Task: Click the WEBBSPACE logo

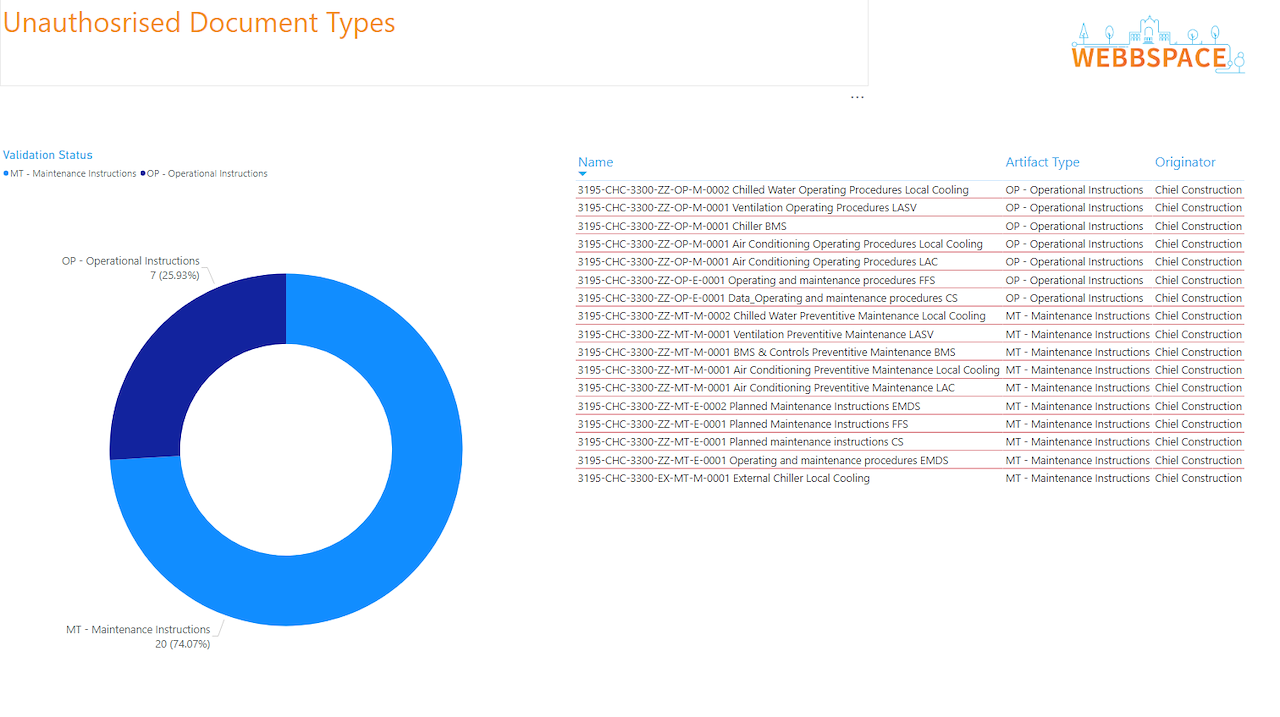Action: [x=1158, y=45]
